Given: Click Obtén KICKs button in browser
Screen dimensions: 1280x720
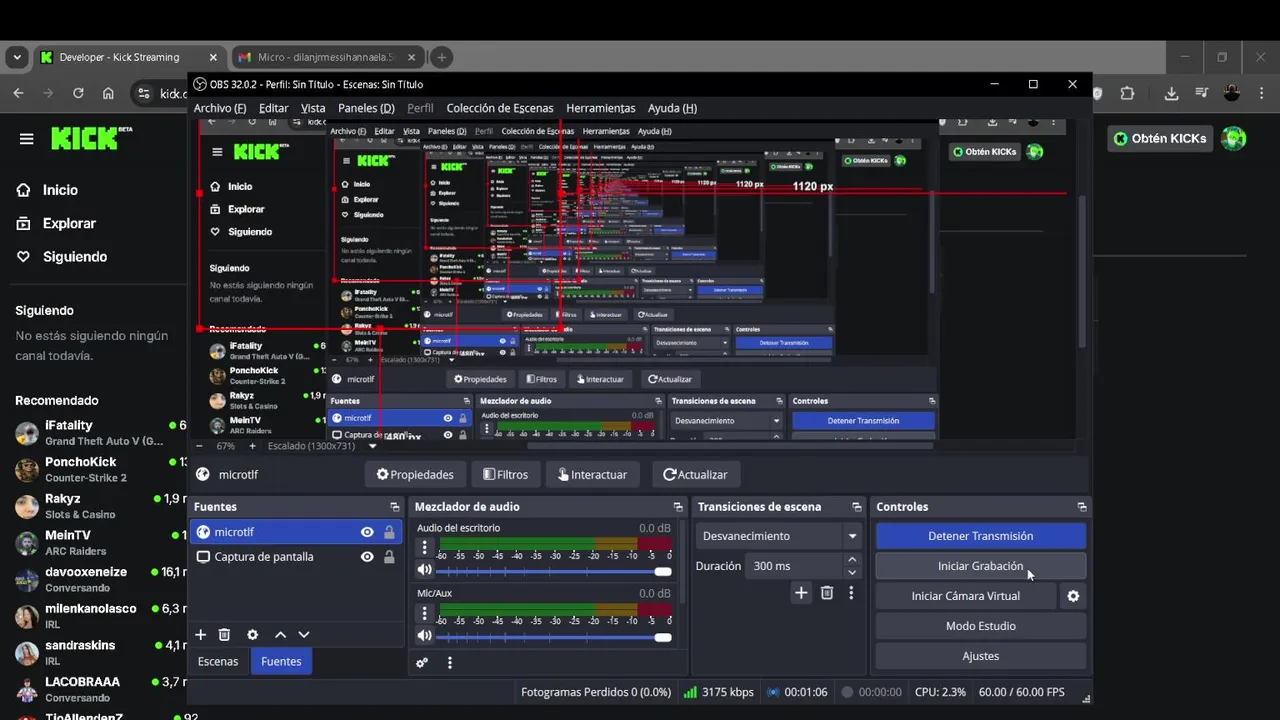Looking at the screenshot, I should point(1160,139).
